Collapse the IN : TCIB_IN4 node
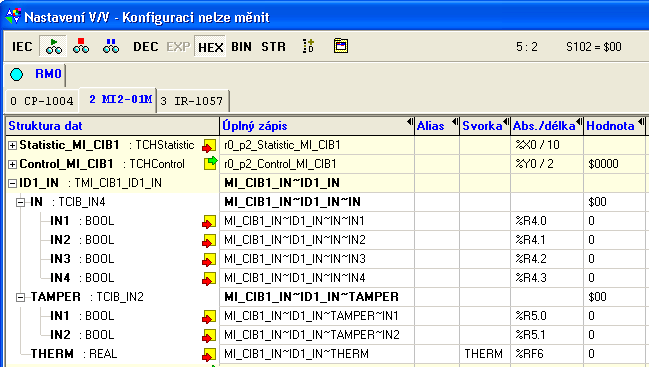This screenshot has height=367, width=649. (20, 202)
